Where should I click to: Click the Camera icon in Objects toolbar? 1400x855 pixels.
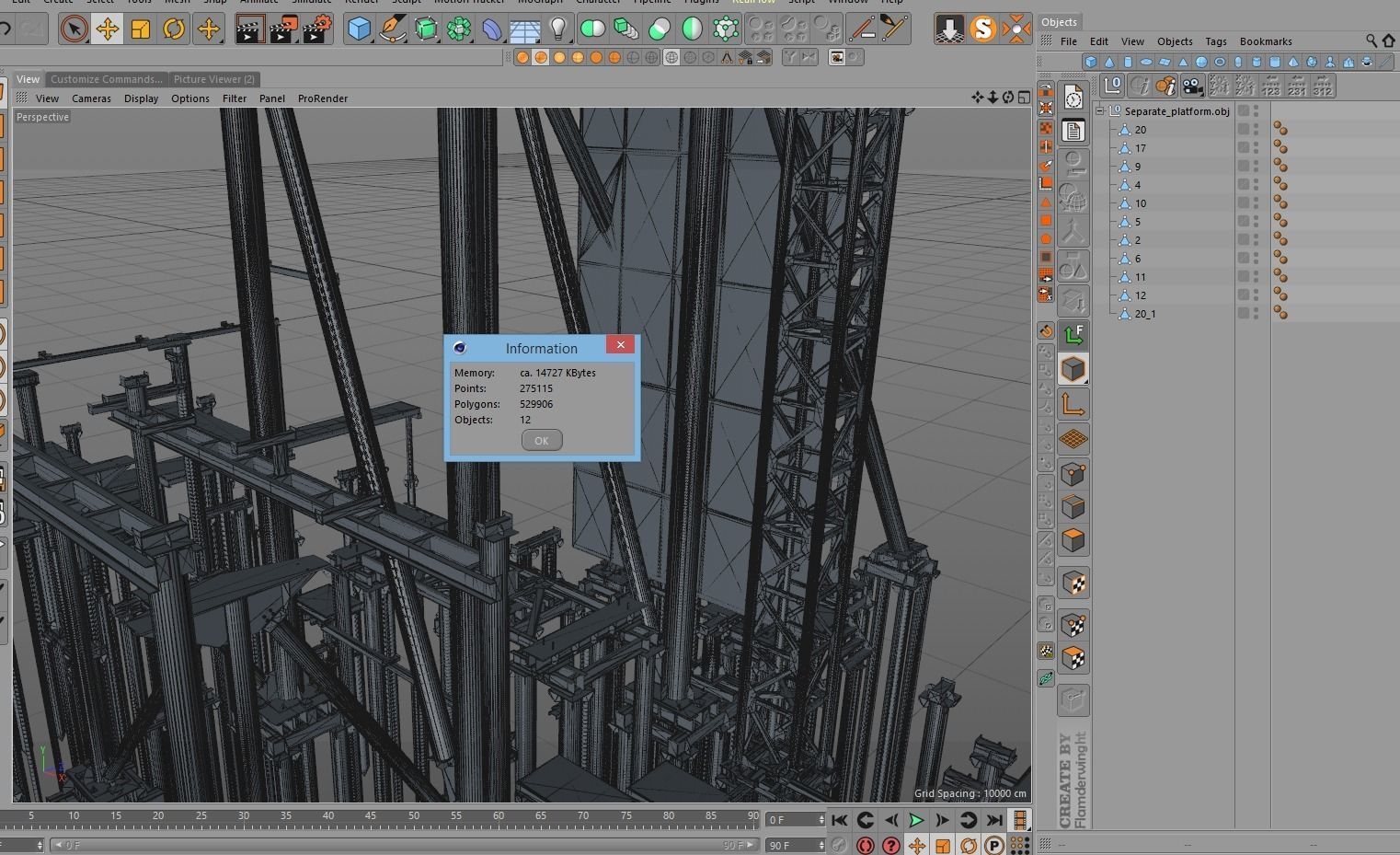tap(1192, 86)
